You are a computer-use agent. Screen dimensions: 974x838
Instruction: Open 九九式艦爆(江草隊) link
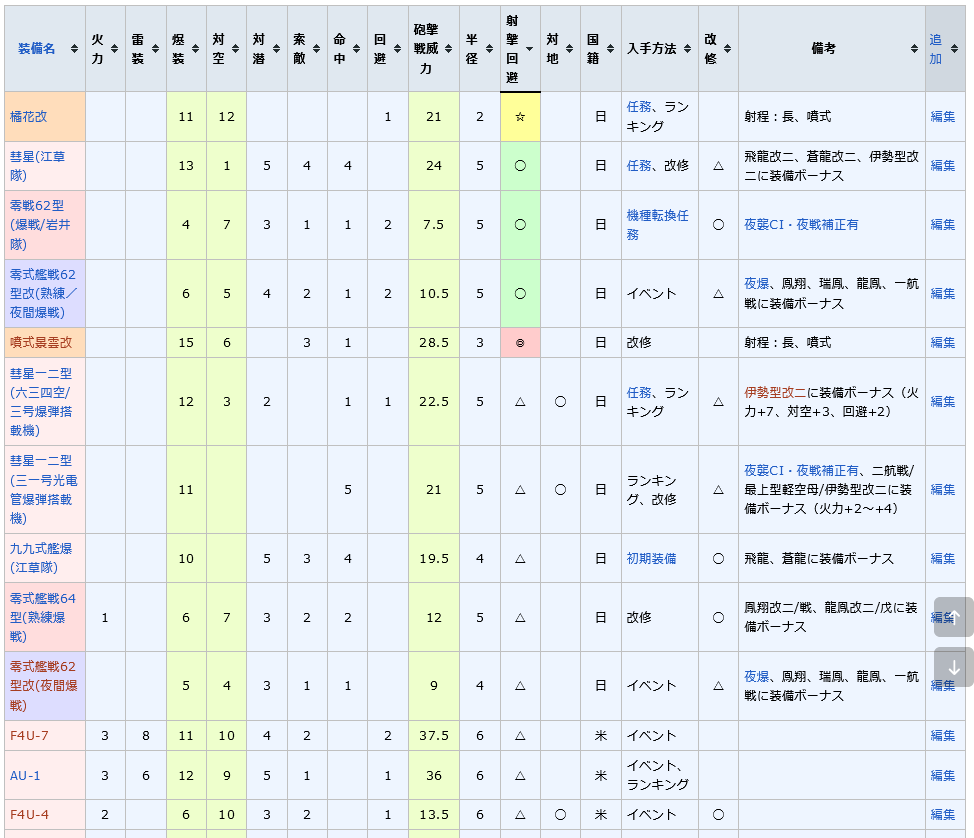[41, 558]
